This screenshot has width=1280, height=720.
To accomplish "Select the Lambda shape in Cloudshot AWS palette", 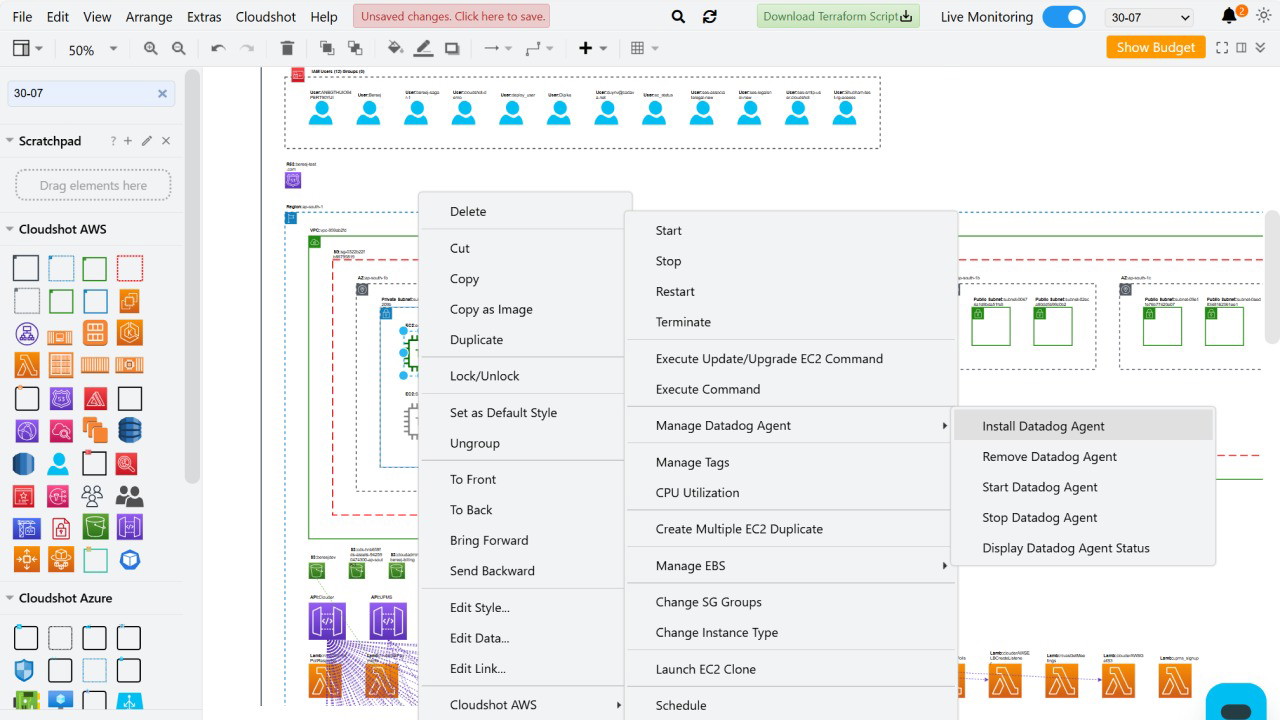I will coord(26,365).
